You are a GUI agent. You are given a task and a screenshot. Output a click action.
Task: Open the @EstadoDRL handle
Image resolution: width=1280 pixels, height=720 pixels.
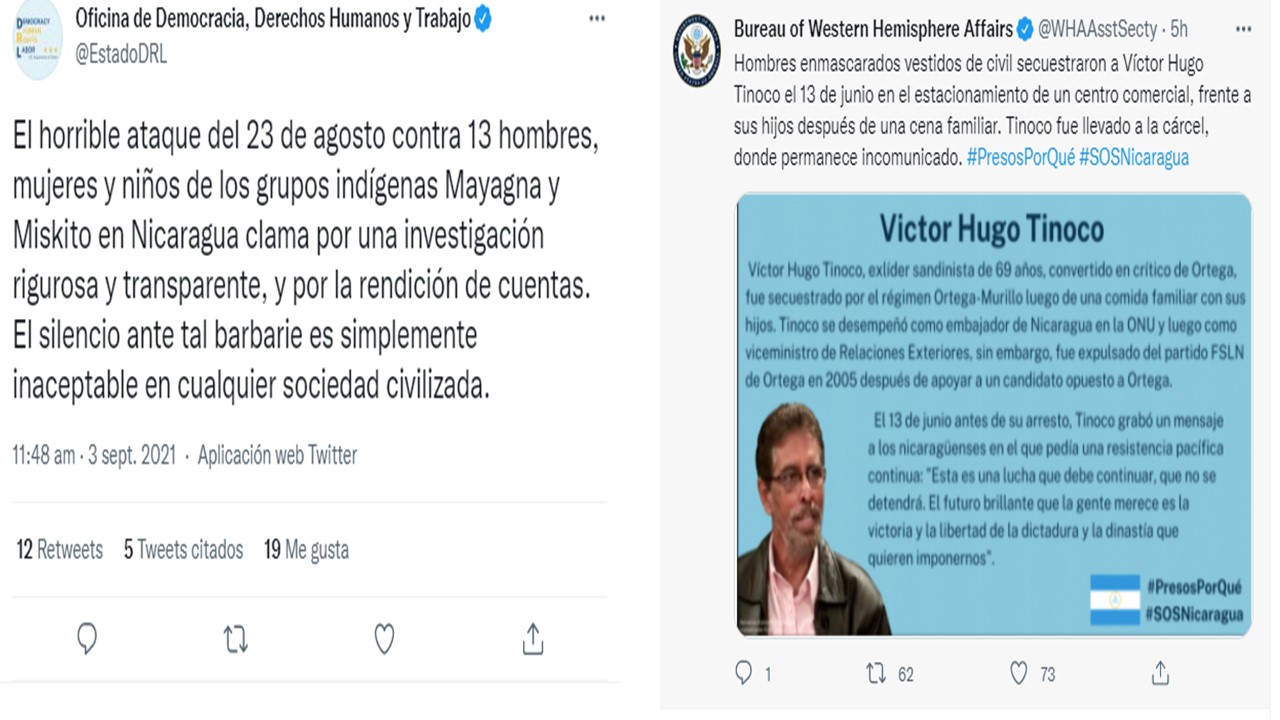pos(121,54)
